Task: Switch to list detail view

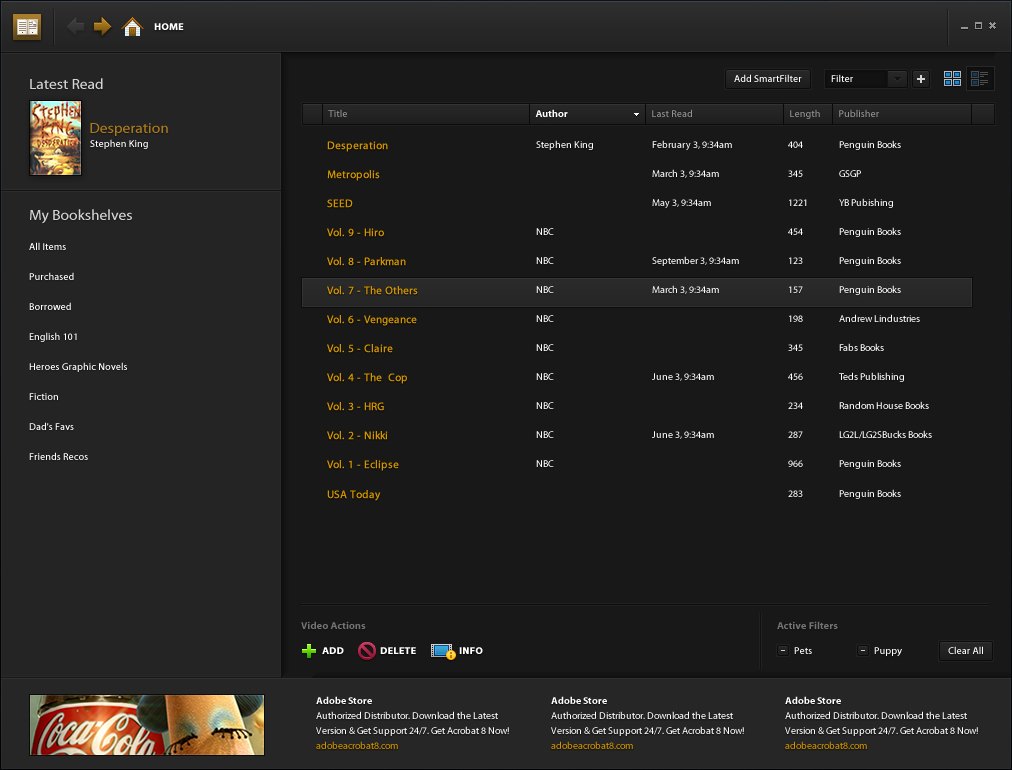Action: [x=980, y=79]
